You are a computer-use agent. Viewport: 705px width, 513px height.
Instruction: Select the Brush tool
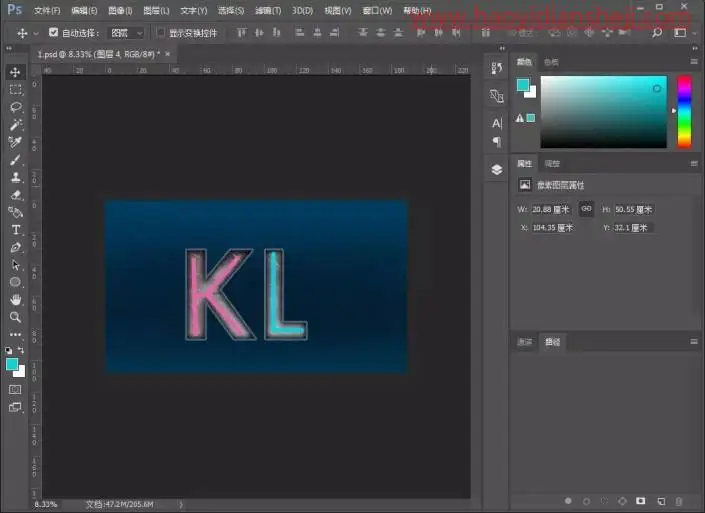tap(15, 160)
